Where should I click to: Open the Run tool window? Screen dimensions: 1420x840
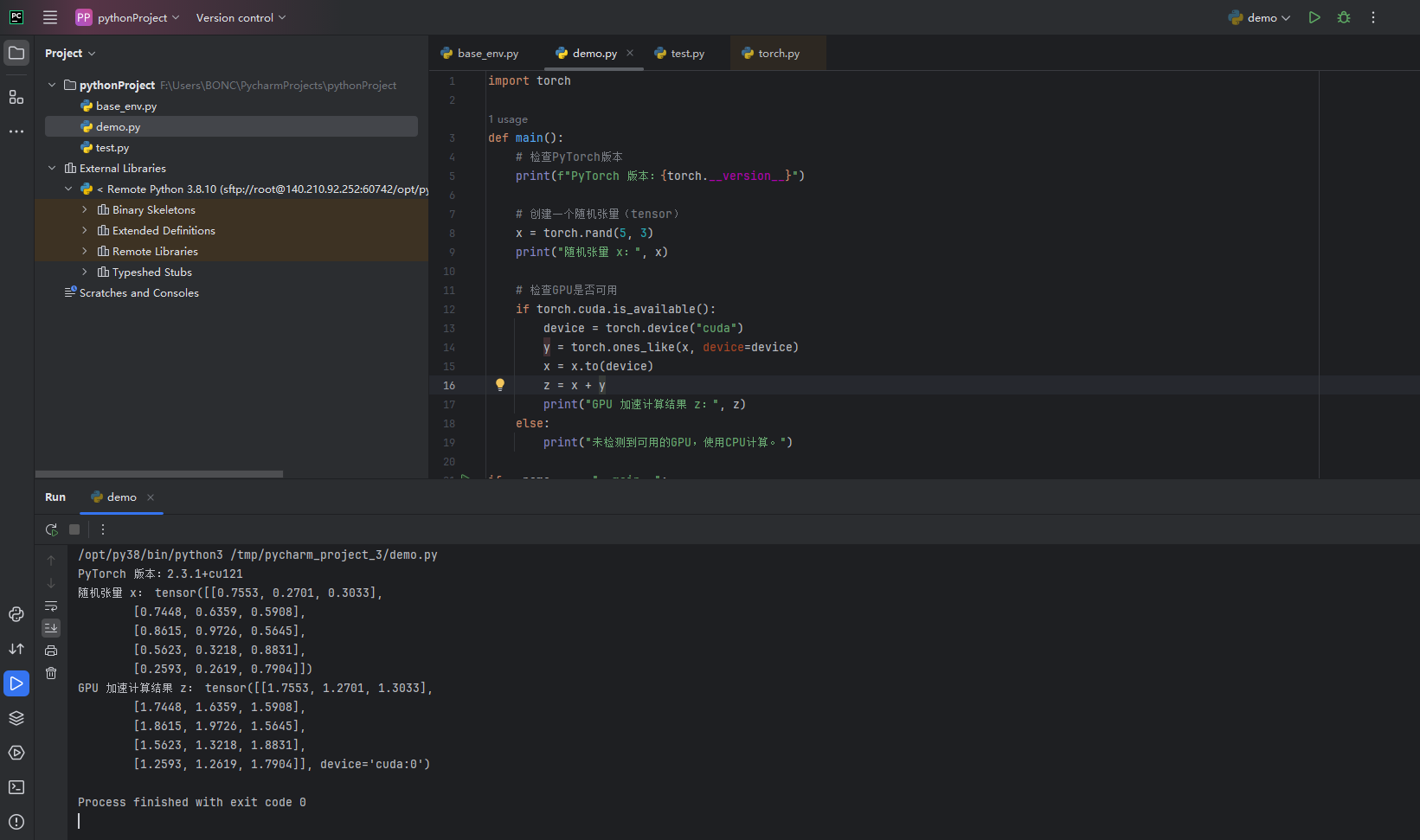click(x=16, y=683)
